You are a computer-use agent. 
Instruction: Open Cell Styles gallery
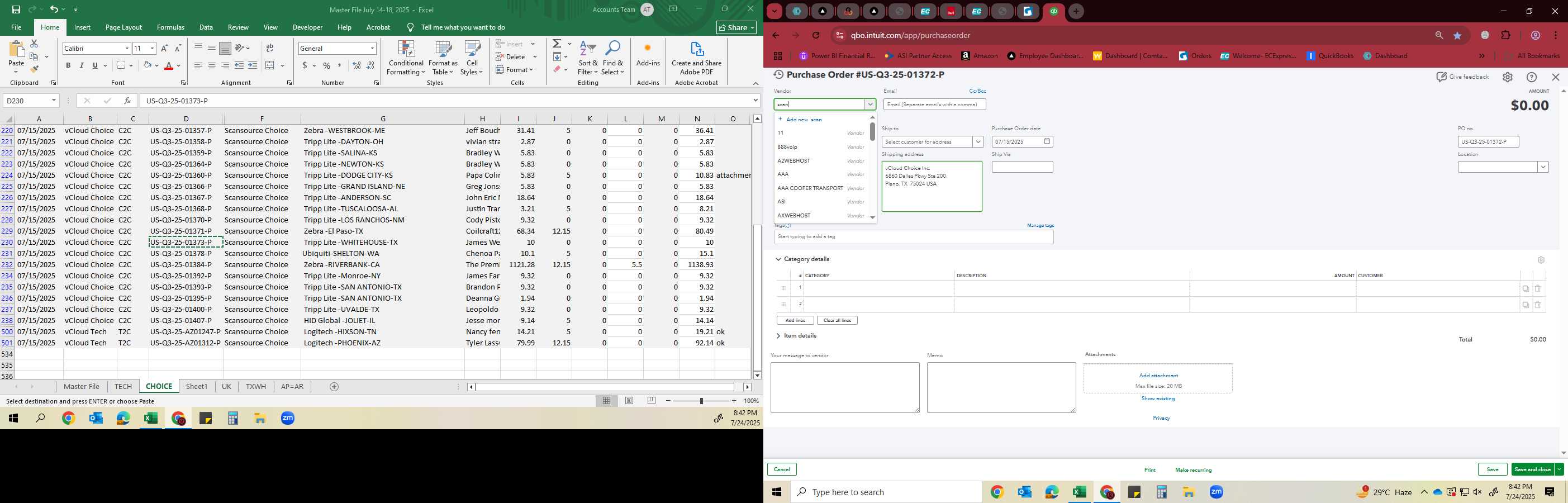click(x=472, y=59)
